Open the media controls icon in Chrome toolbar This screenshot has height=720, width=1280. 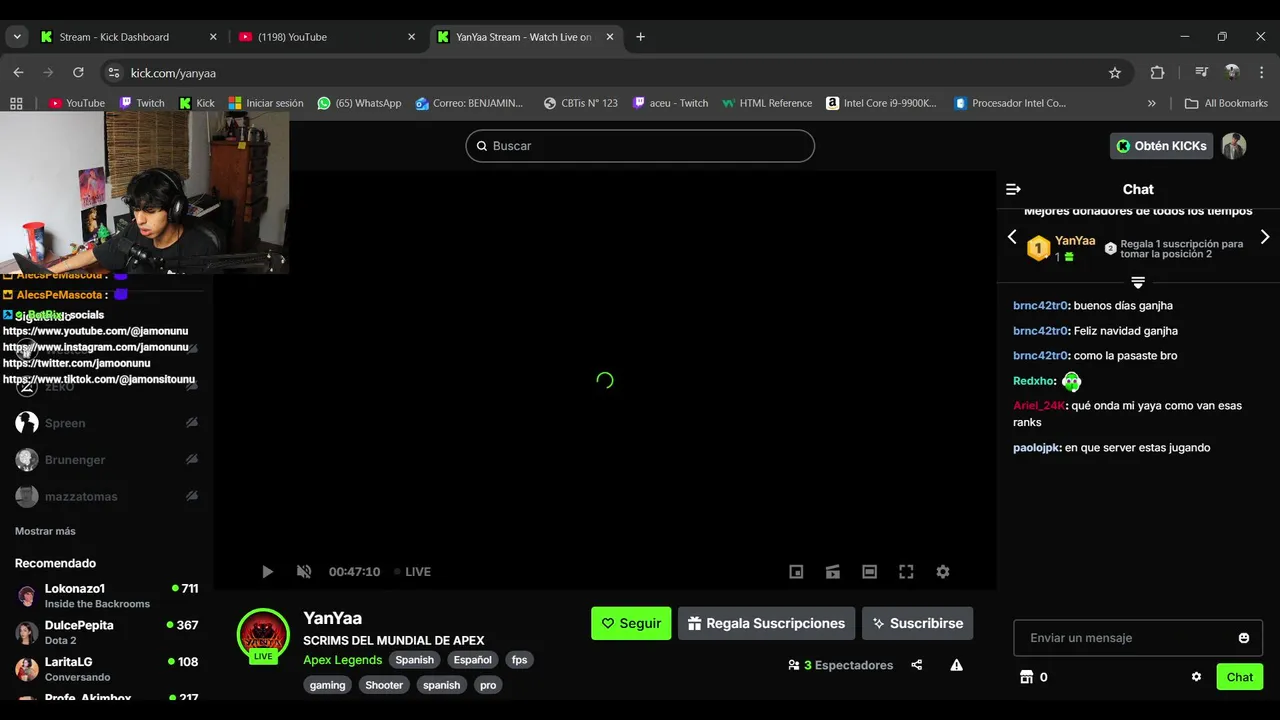point(1202,73)
